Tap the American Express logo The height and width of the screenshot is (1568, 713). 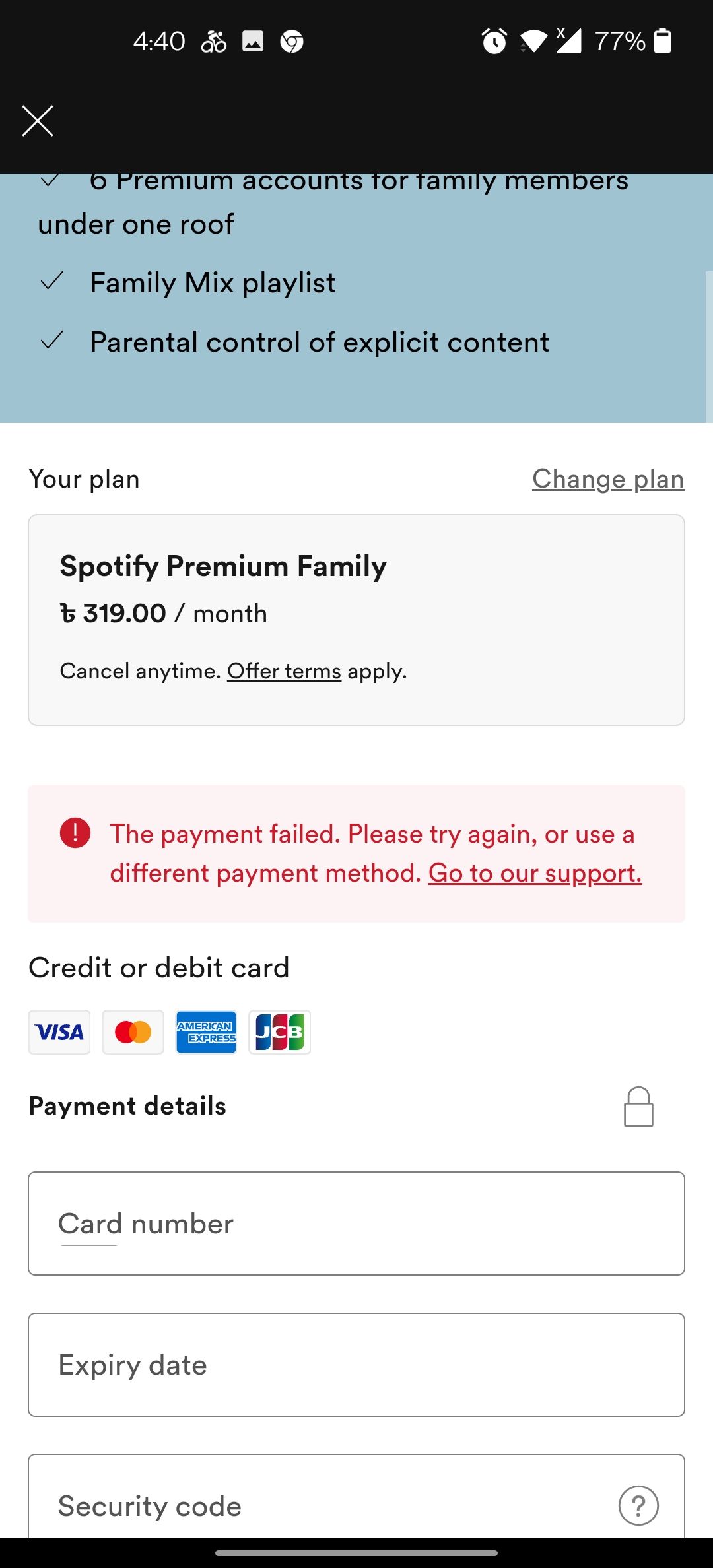206,1031
